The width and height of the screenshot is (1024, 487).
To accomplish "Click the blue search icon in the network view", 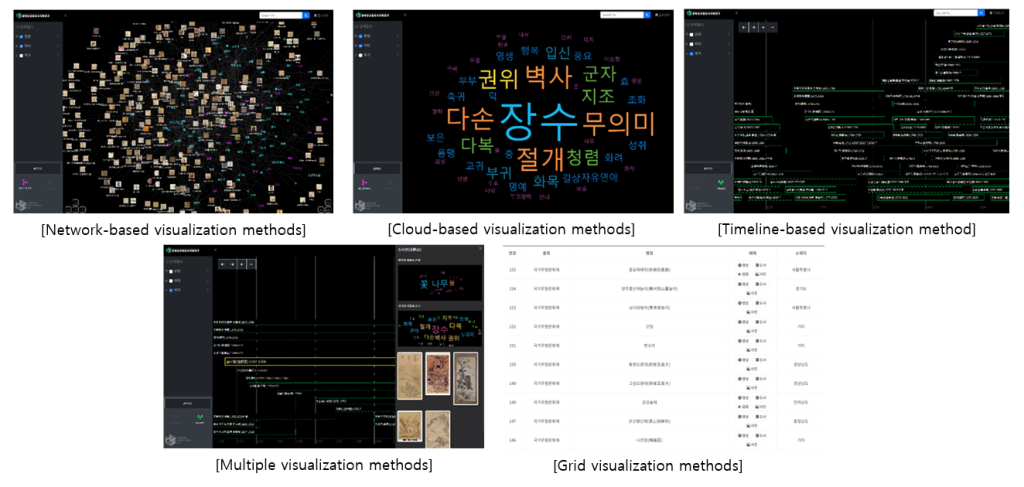I will tap(306, 16).
